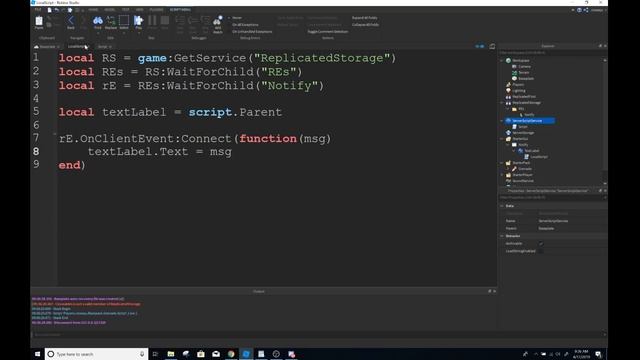Viewport: 640px width, 360px height.
Task: Open the FILE menu
Action: 38,9
